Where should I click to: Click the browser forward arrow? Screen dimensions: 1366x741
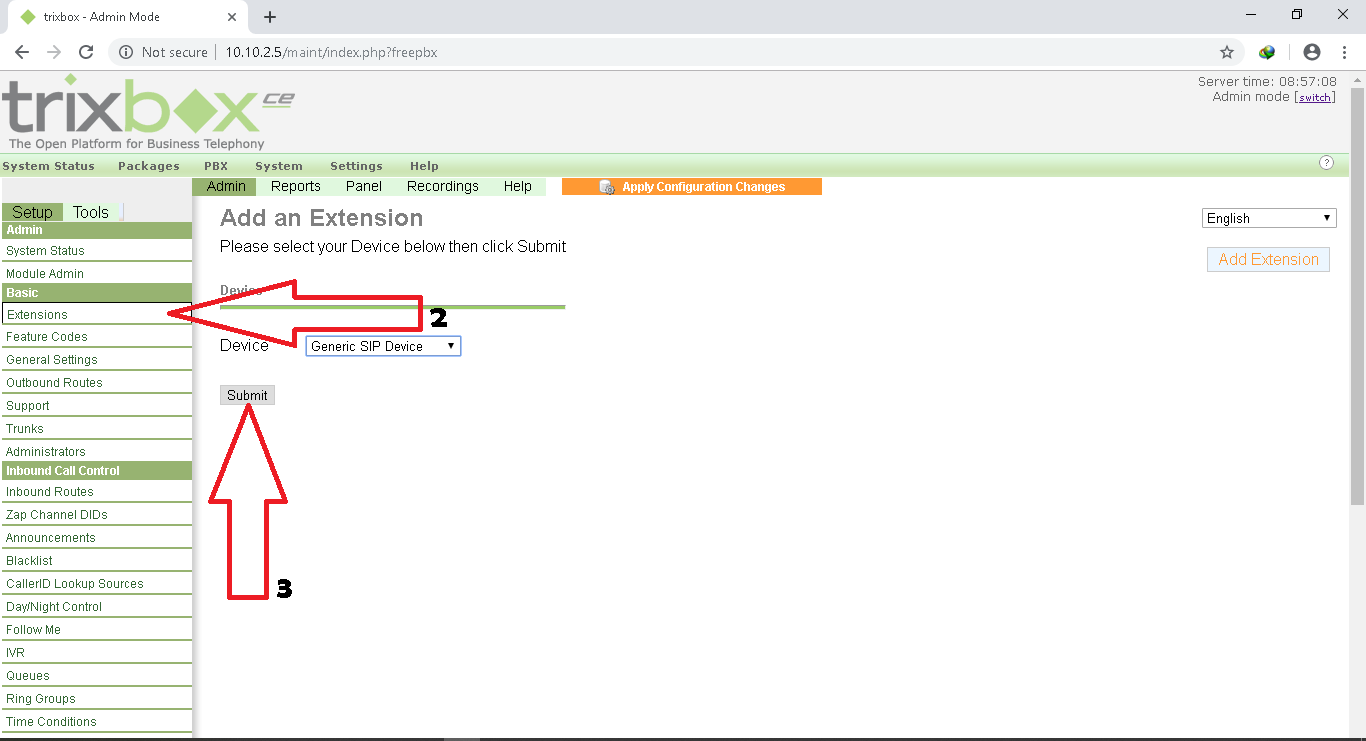(x=54, y=52)
